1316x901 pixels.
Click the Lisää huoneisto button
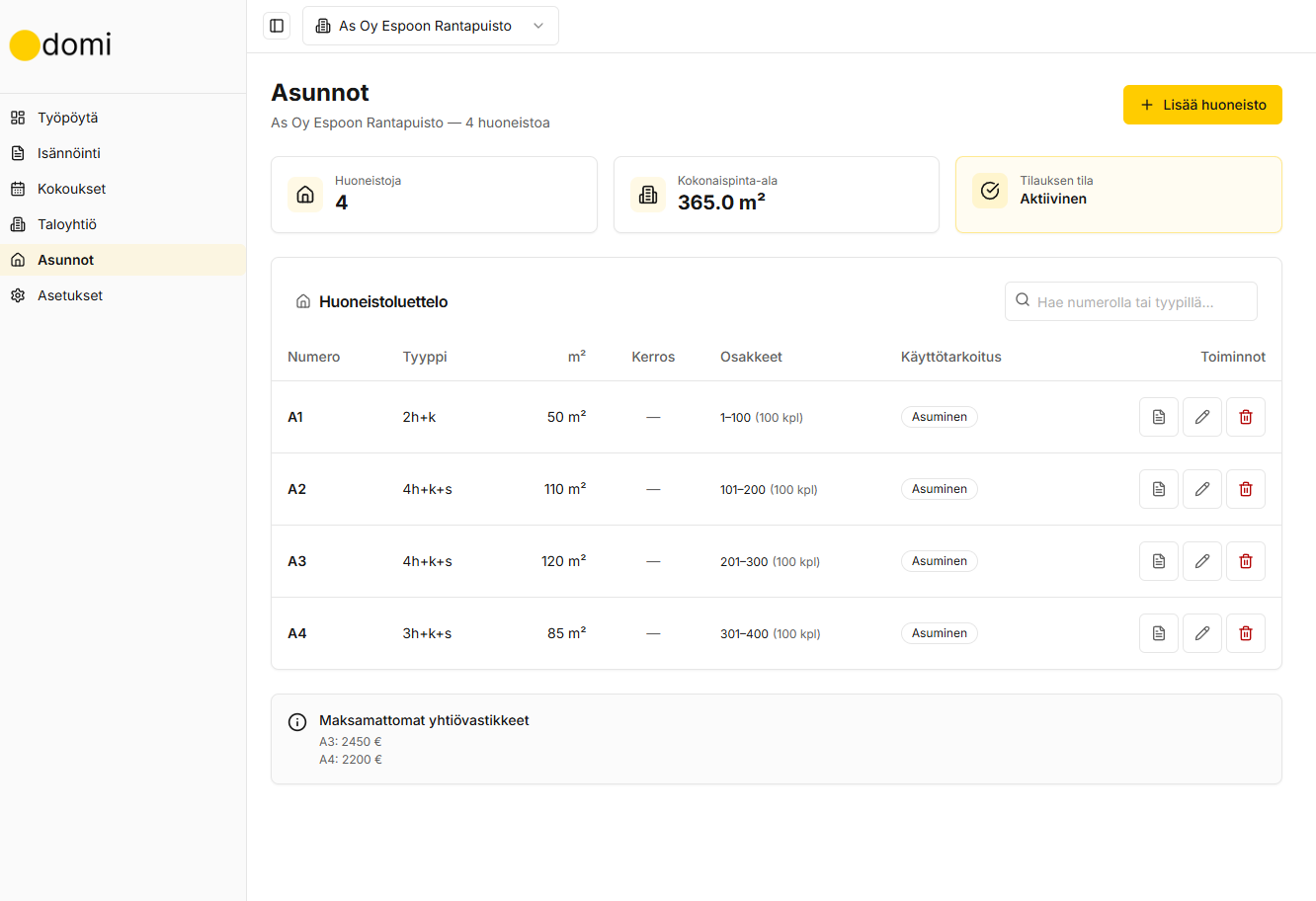pos(1202,105)
